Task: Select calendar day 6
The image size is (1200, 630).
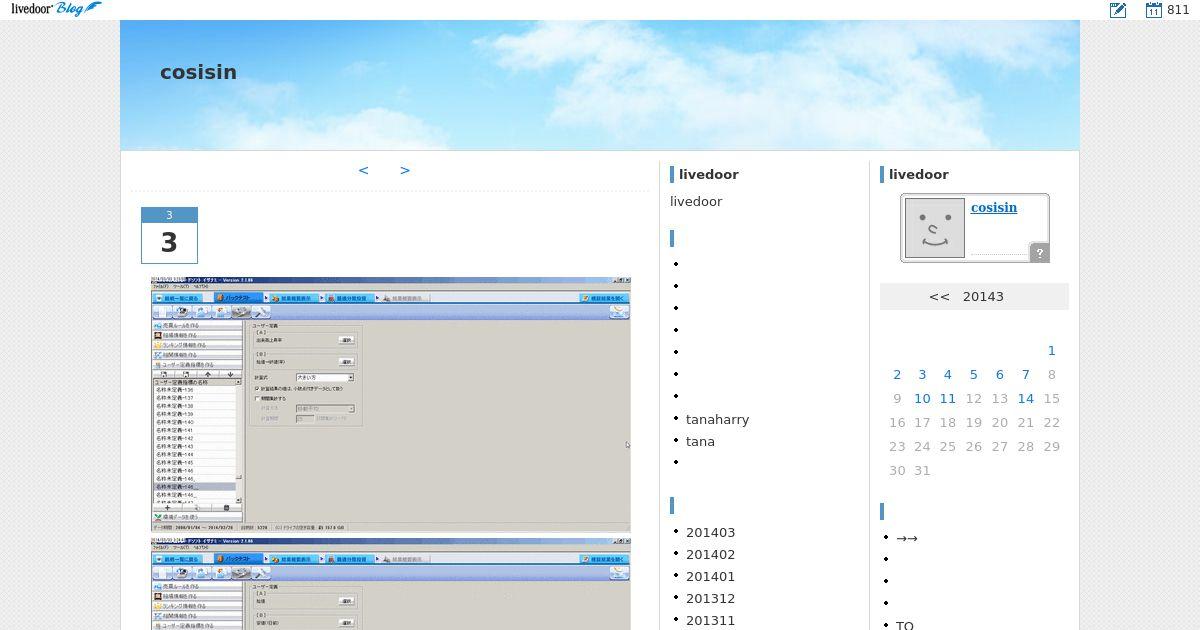Action: (x=999, y=374)
